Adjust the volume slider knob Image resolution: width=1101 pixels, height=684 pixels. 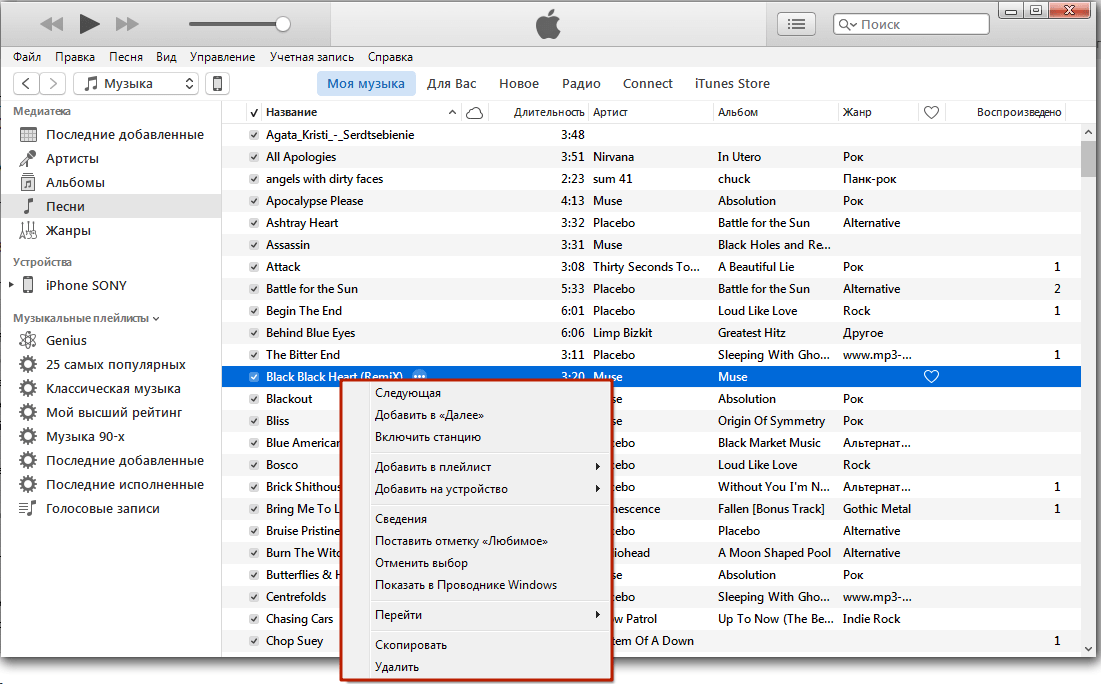point(282,25)
